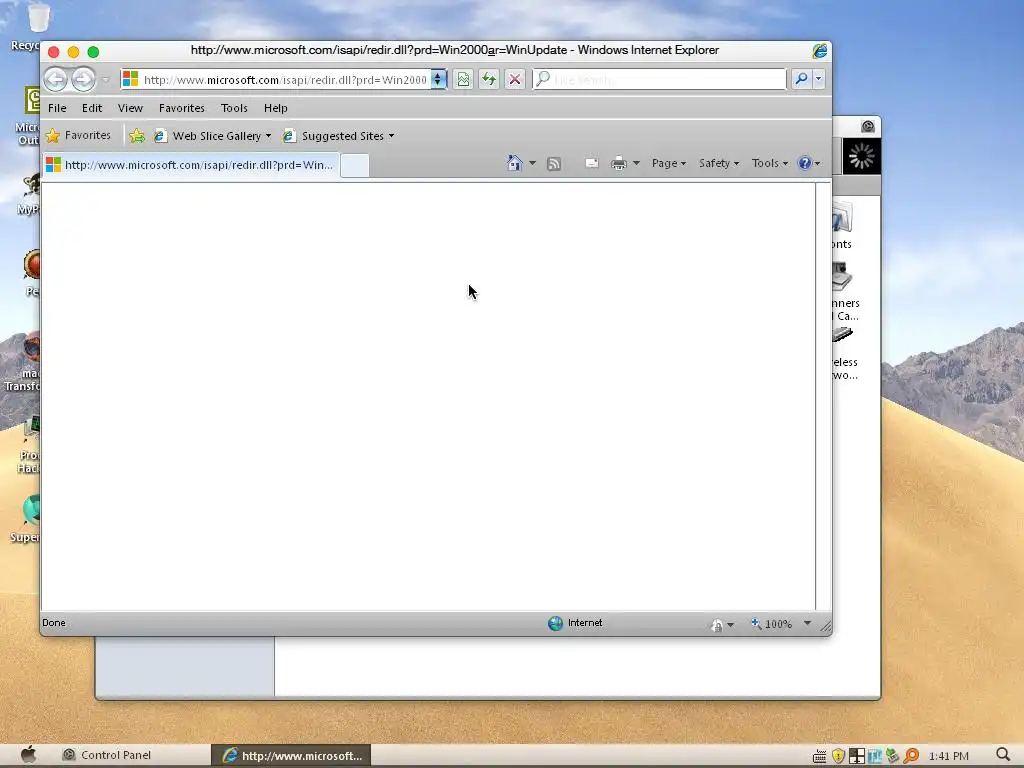Viewport: 1024px width, 768px height.
Task: Open the File menu
Action: 57,108
